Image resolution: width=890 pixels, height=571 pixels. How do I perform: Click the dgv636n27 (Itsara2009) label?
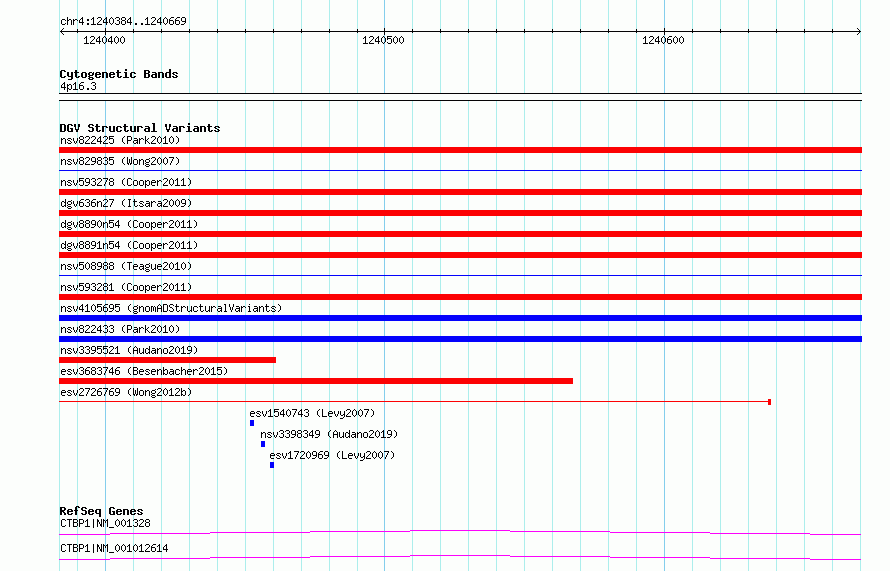coord(126,203)
